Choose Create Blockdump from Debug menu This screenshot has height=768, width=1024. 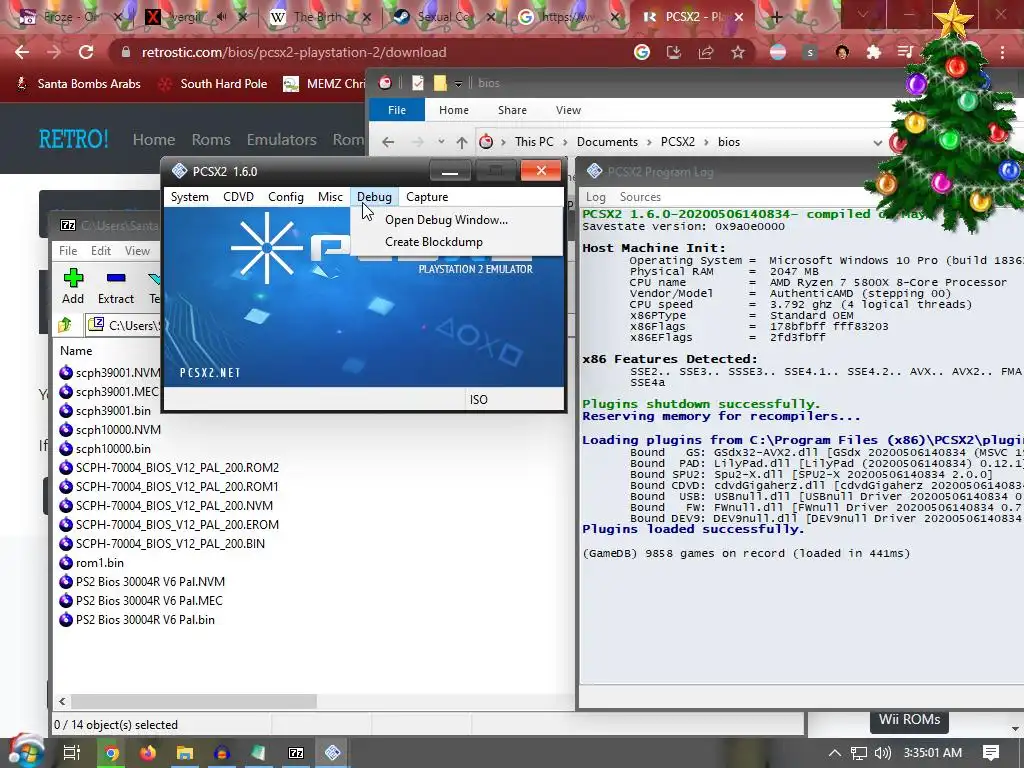tap(434, 242)
